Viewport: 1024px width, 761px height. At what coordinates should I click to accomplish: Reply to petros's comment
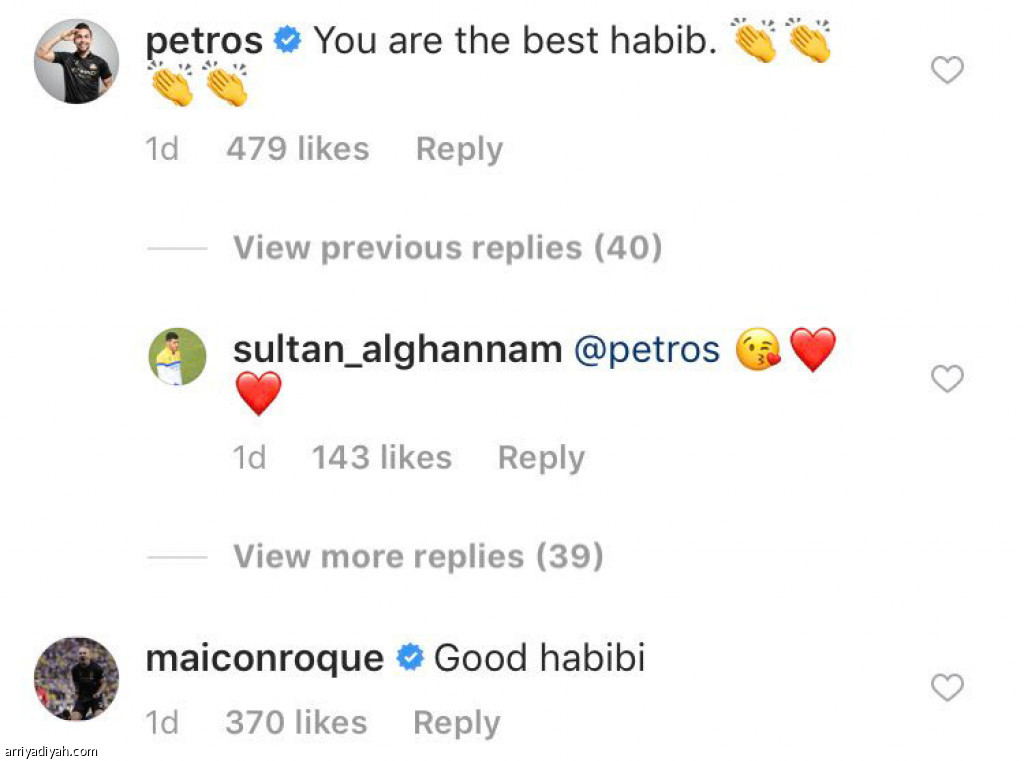click(459, 149)
